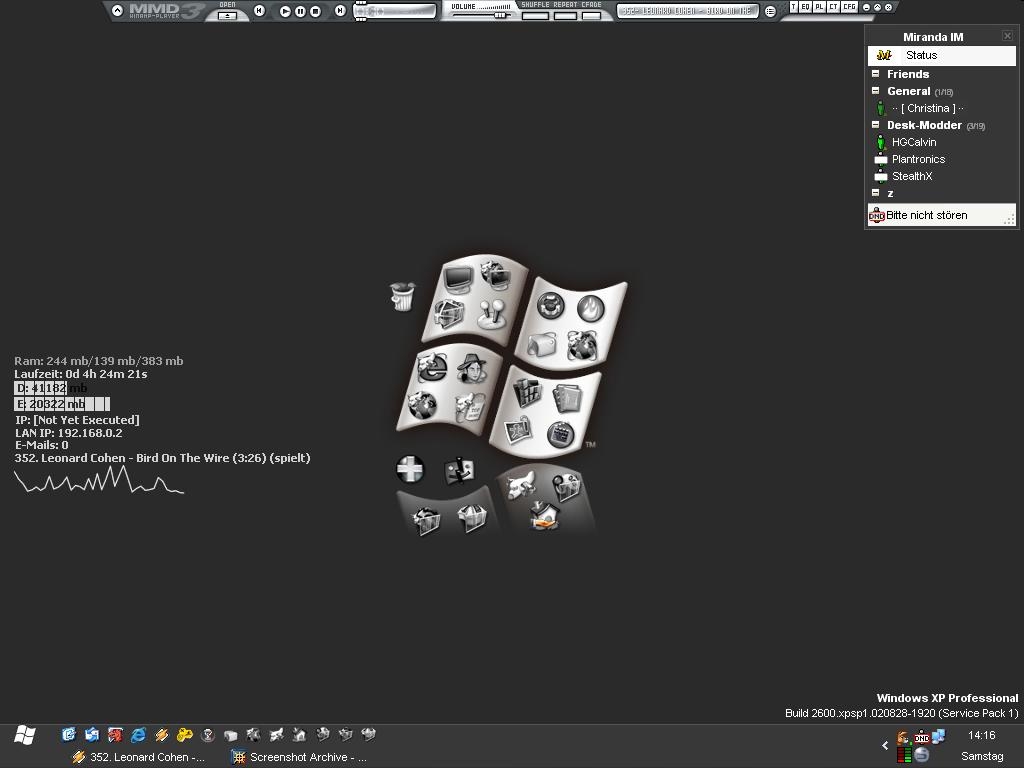Open the recycle bin desktop icon

402,296
